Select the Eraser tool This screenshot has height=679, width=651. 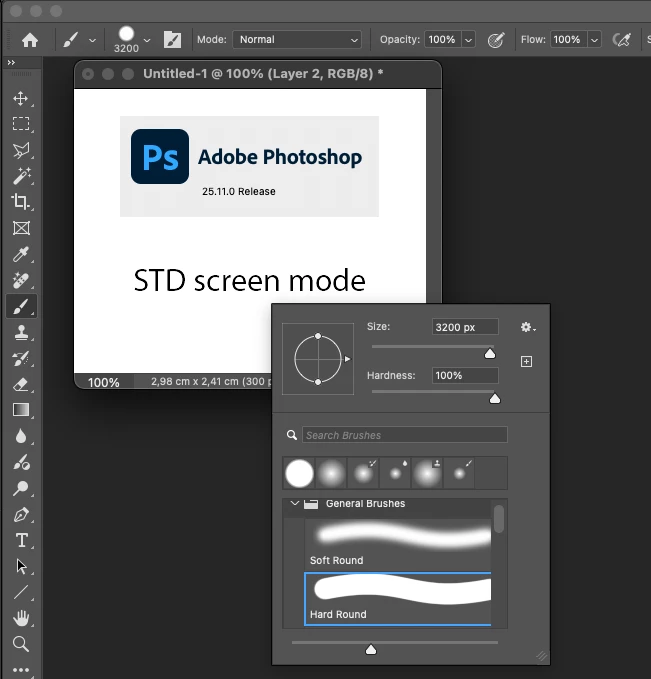[21, 384]
